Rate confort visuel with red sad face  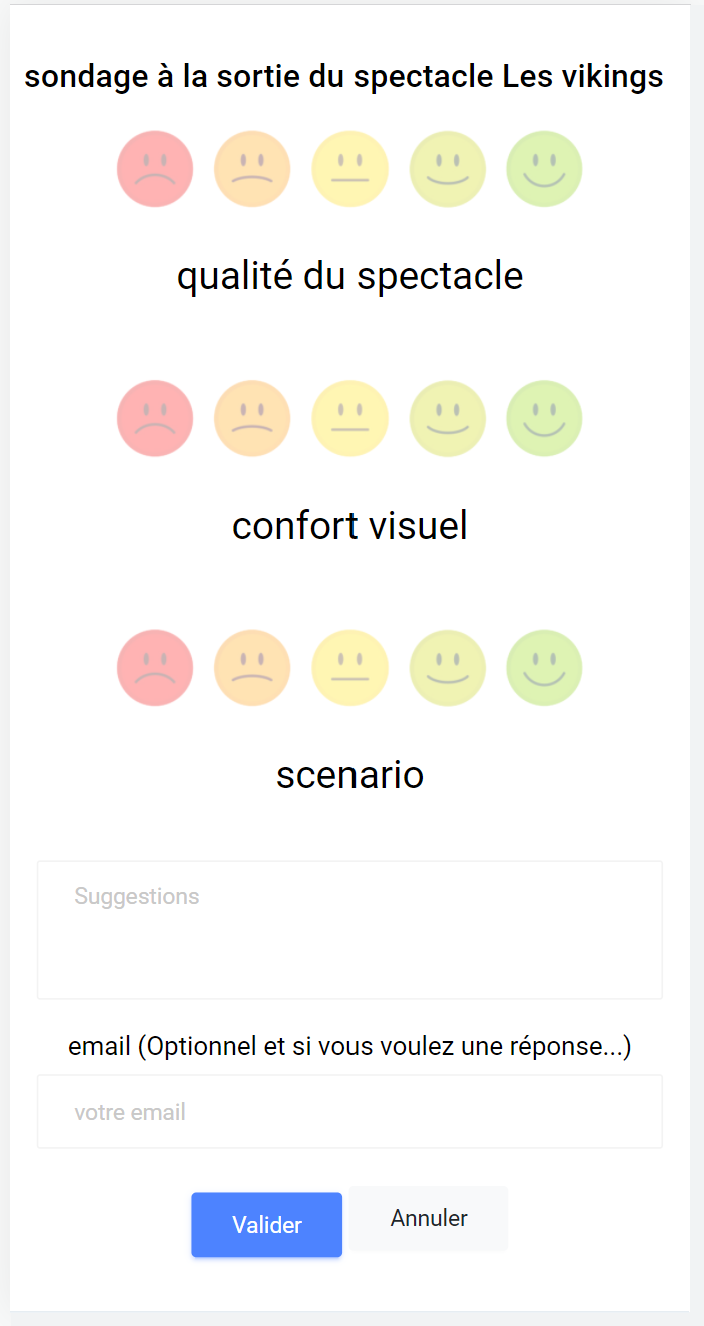(155, 418)
